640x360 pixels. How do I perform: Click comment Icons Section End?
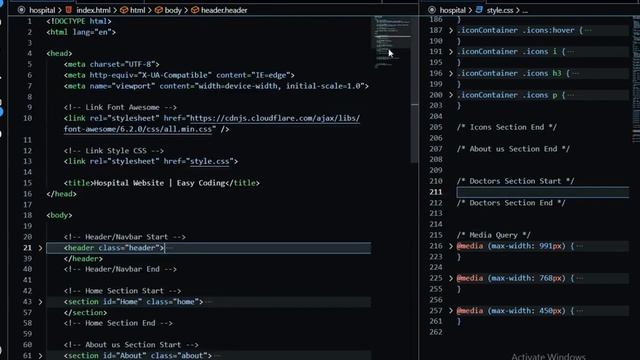(x=507, y=127)
